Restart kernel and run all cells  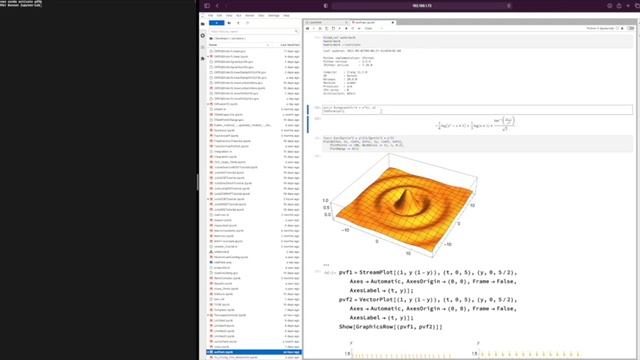pos(359,29)
